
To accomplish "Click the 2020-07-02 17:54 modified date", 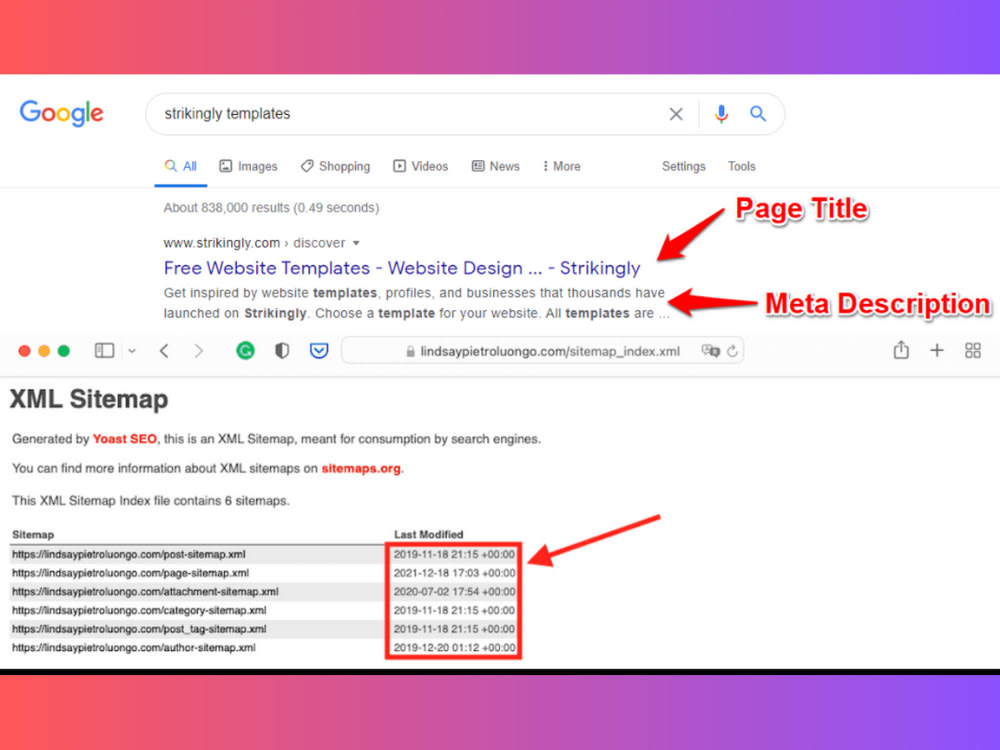I will click(x=454, y=591).
